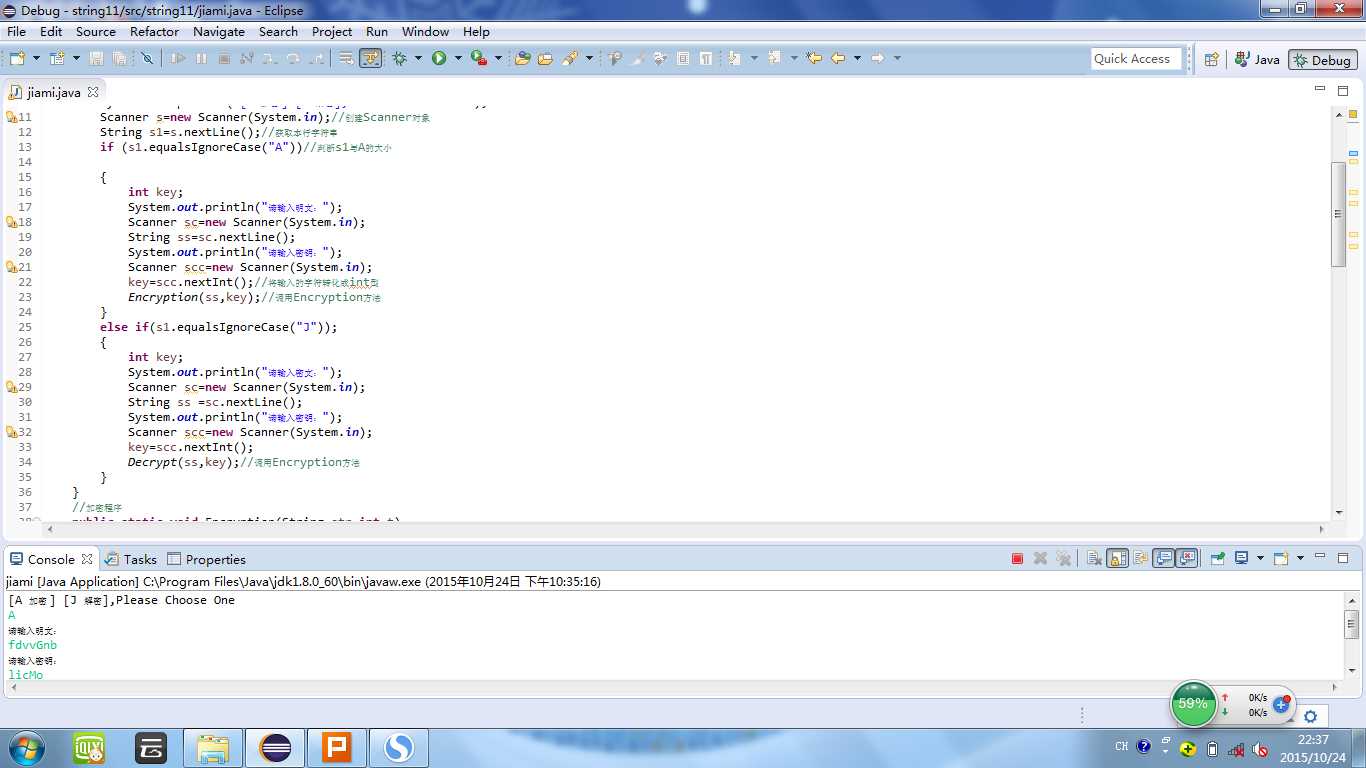Launch Debug with the bug icon
The image size is (1366, 768).
tap(400, 58)
